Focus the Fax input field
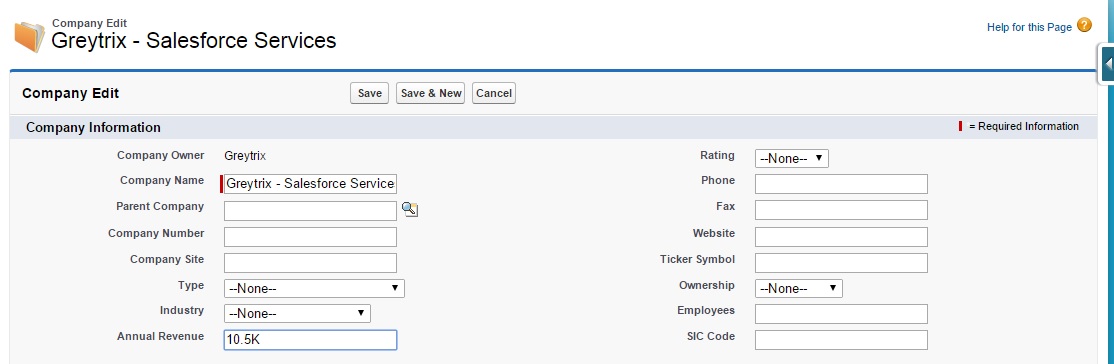 [x=841, y=210]
